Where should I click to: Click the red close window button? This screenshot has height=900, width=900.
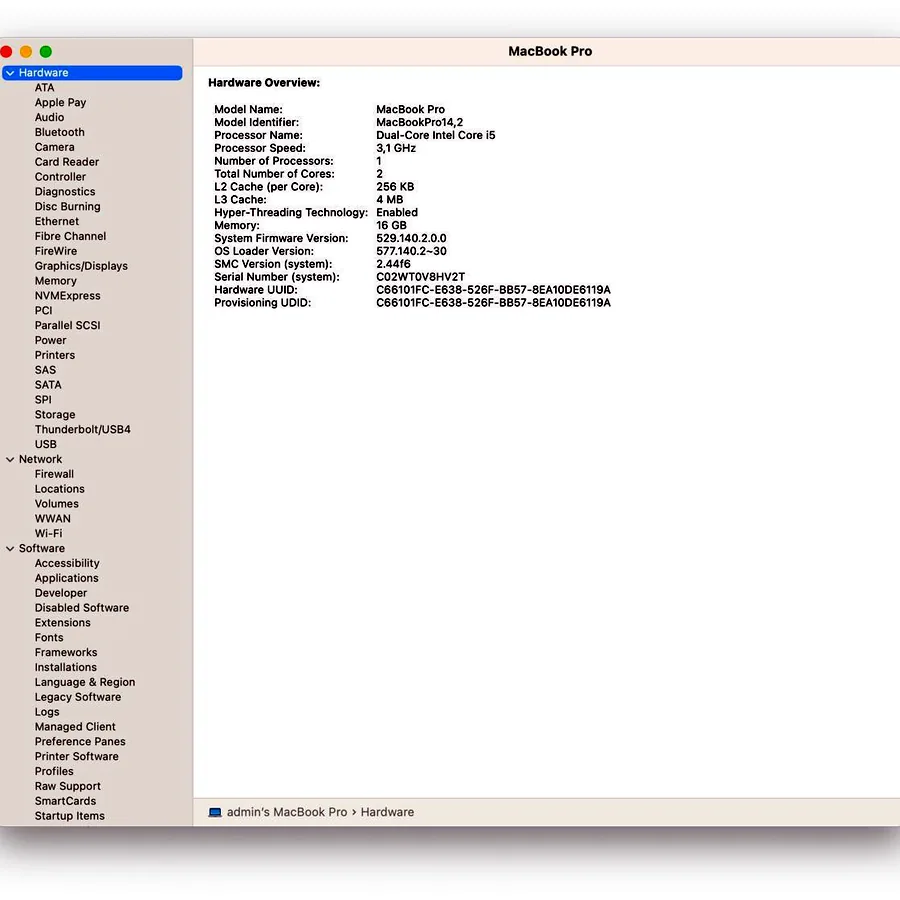(6, 52)
